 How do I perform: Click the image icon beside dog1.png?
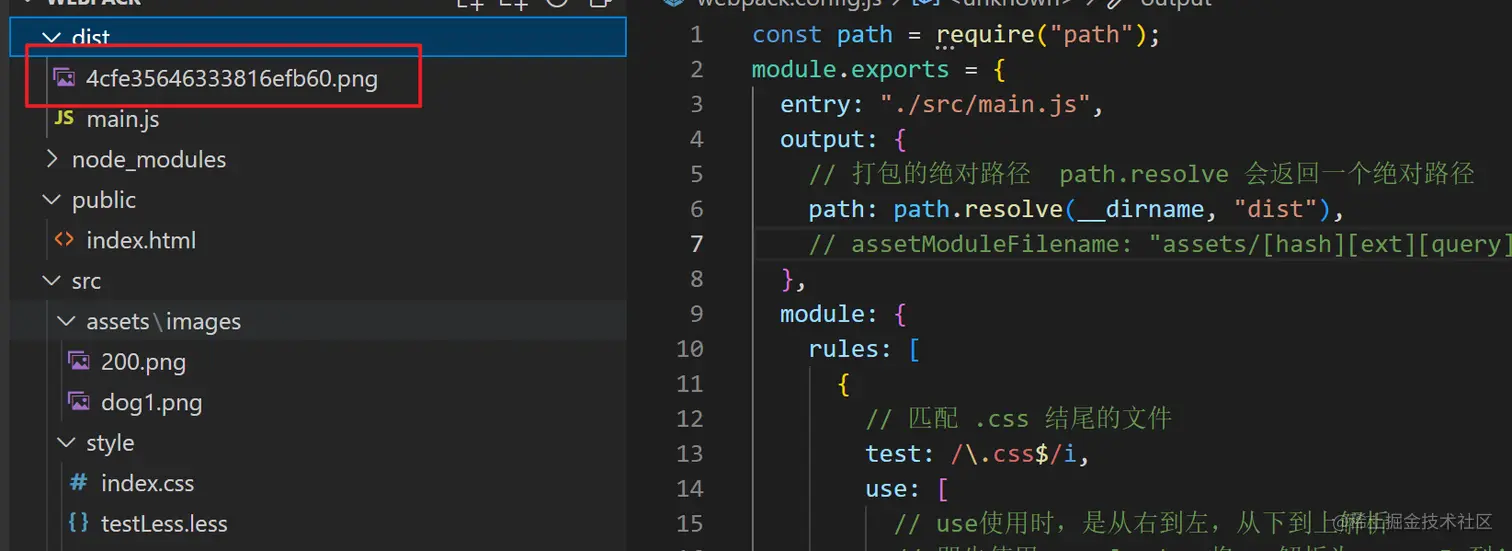(x=78, y=402)
